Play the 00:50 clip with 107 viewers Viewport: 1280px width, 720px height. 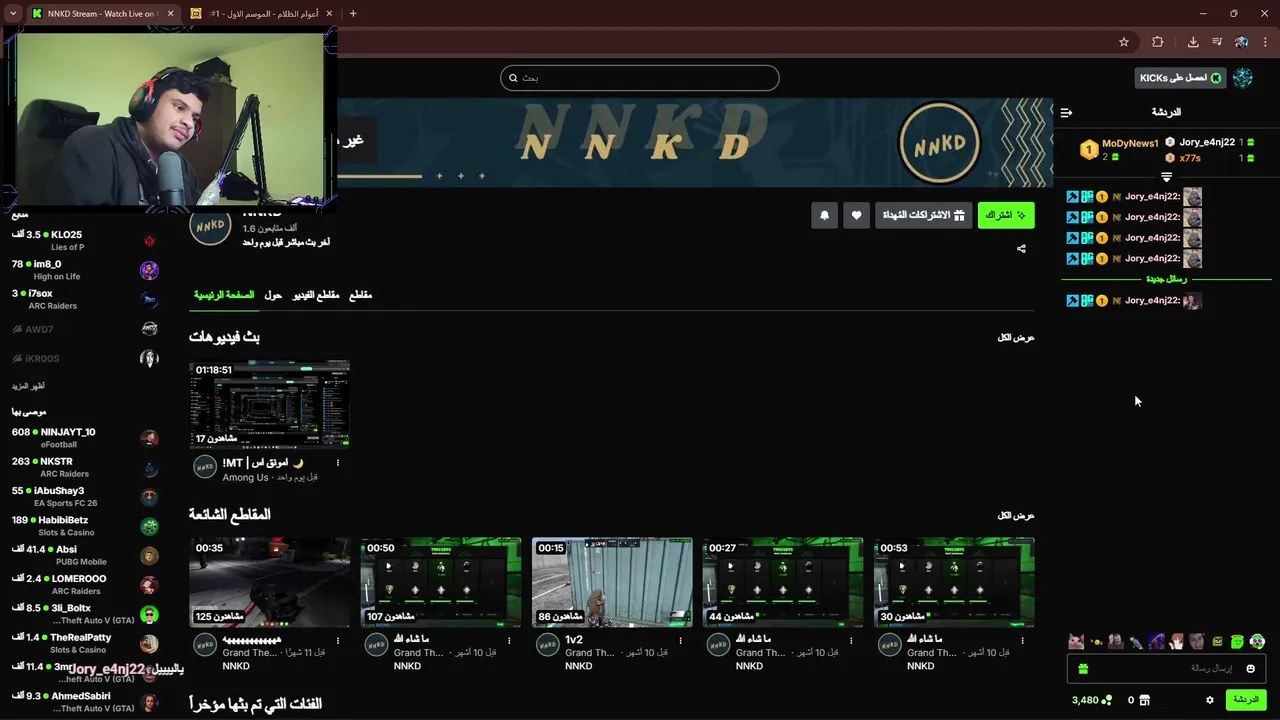(x=441, y=582)
